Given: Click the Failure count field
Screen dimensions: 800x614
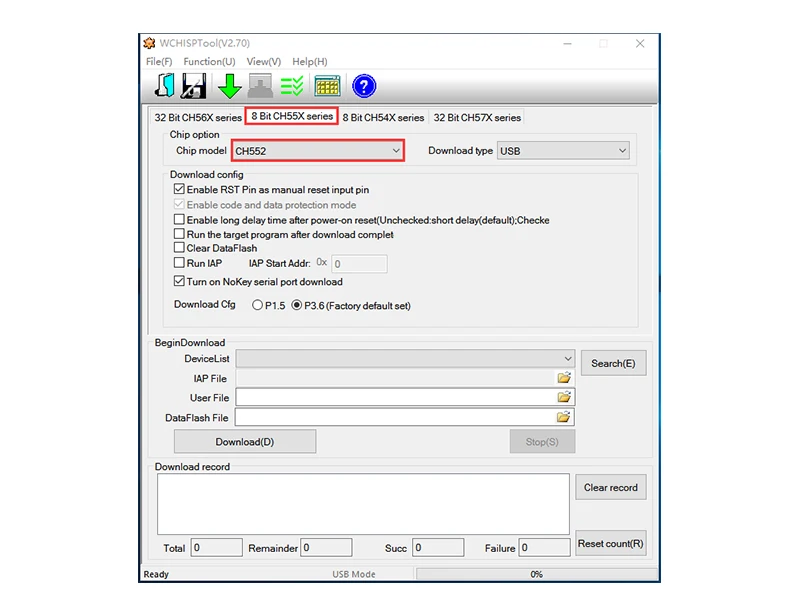Looking at the screenshot, I should (x=544, y=547).
